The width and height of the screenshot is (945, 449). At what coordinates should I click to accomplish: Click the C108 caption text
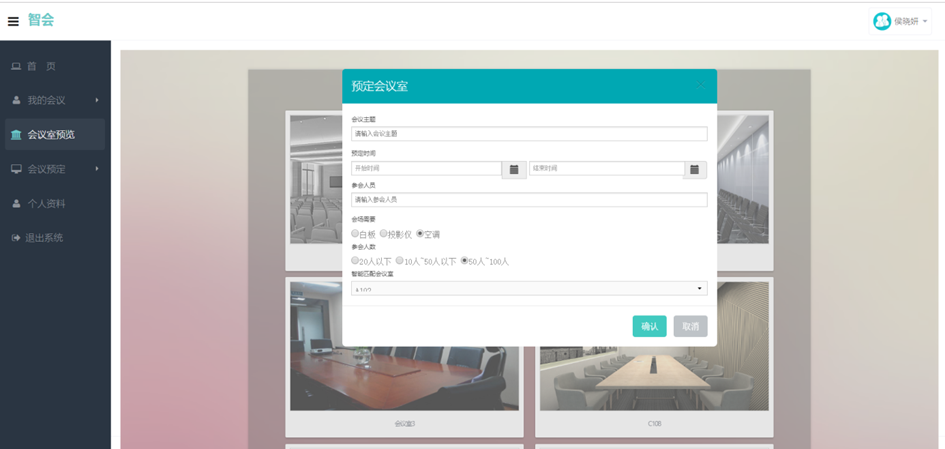(x=654, y=424)
